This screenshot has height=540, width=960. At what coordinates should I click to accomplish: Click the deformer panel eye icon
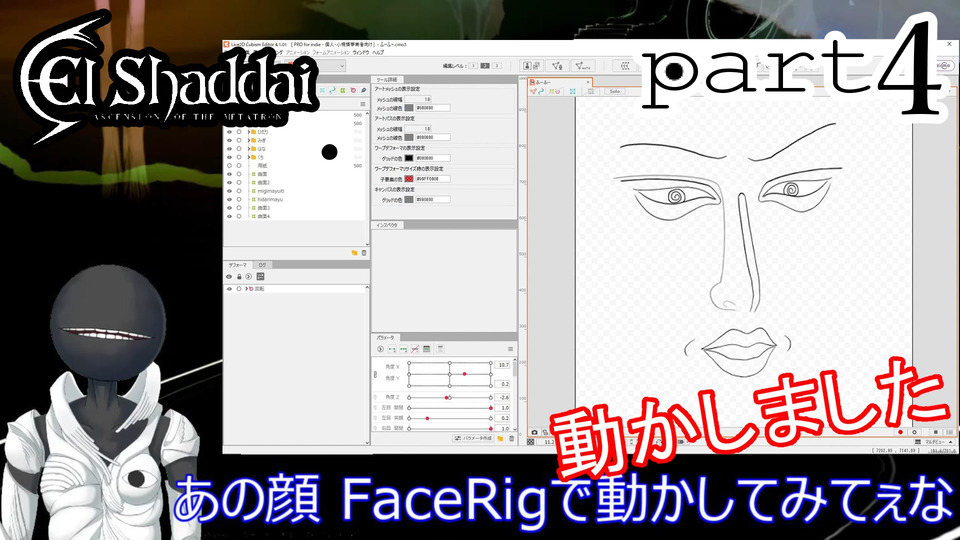click(x=229, y=277)
